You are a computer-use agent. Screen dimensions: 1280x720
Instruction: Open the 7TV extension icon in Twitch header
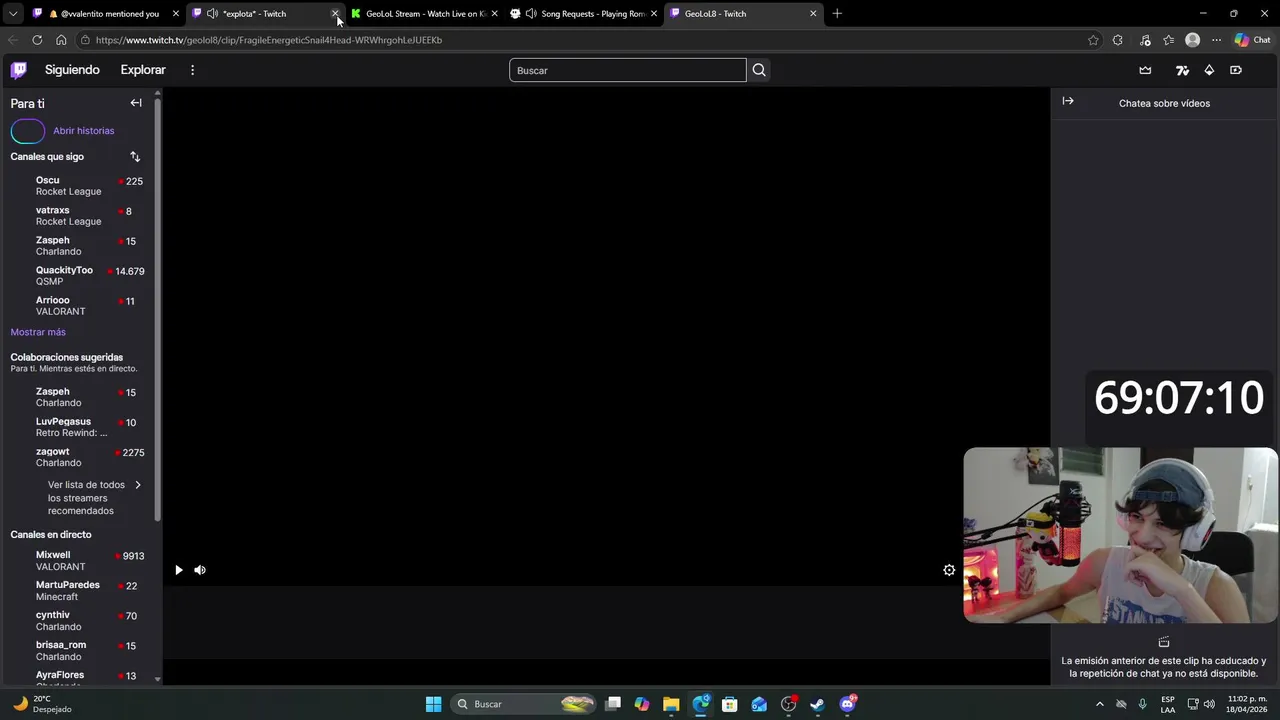click(1182, 70)
